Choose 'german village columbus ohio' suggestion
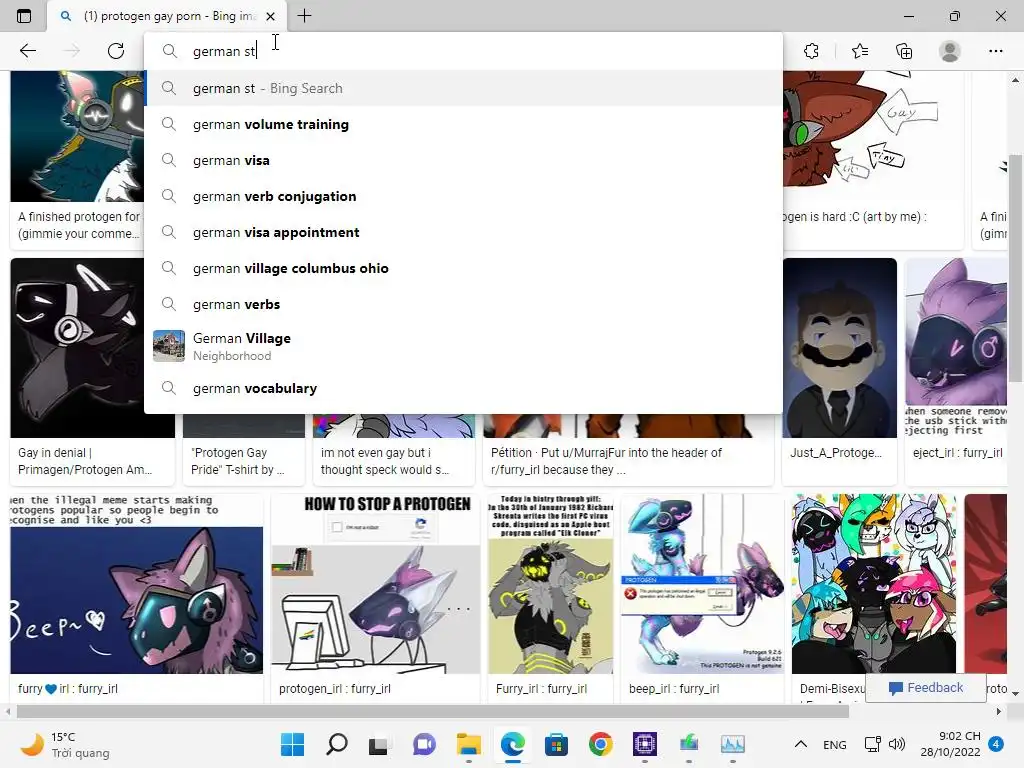The width and height of the screenshot is (1024, 768). (x=464, y=268)
